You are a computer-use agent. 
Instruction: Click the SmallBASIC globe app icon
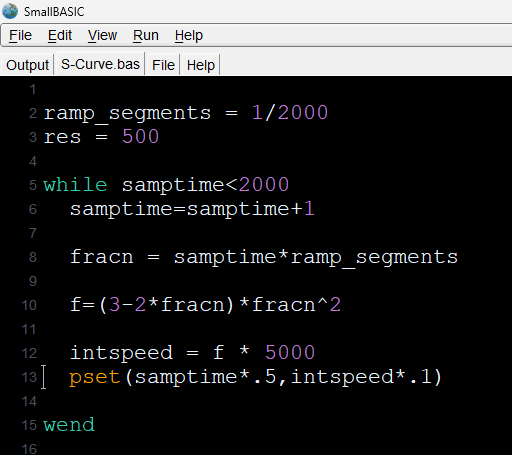10,11
